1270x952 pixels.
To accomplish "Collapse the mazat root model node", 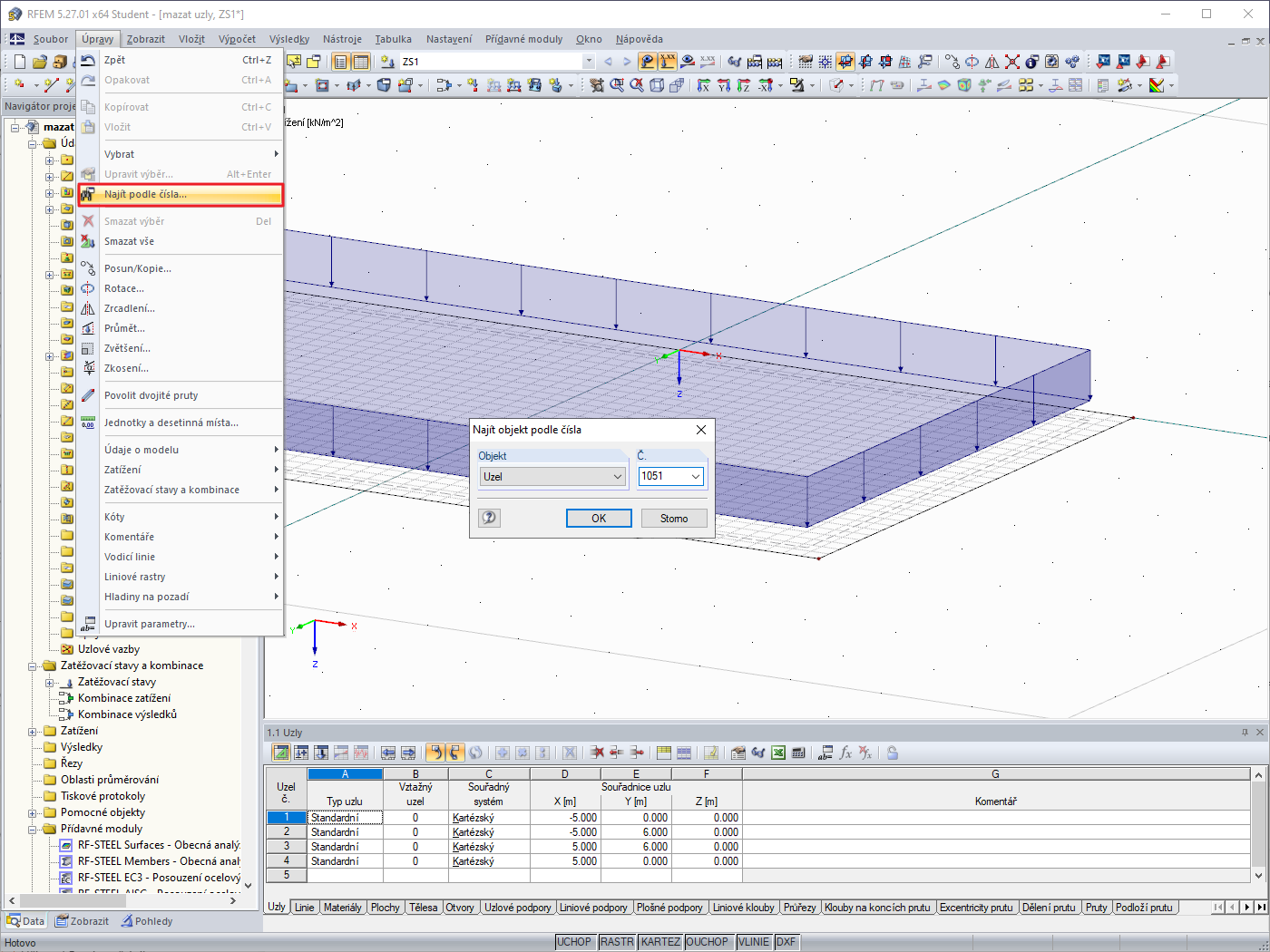I will click(x=15, y=127).
